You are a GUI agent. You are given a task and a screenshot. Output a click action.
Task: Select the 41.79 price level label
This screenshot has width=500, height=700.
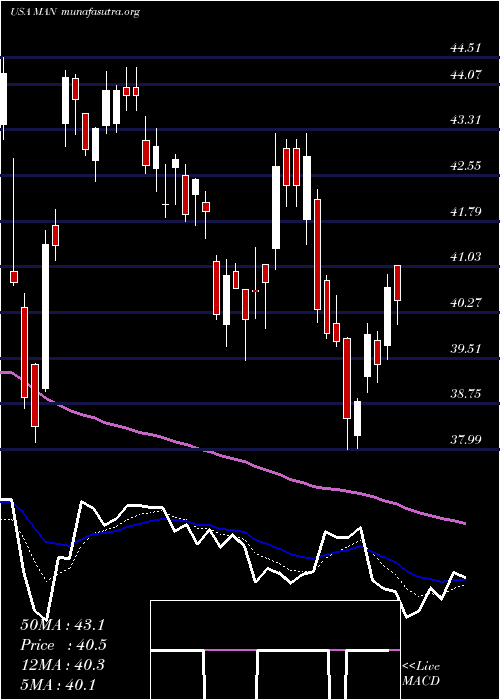(465, 212)
